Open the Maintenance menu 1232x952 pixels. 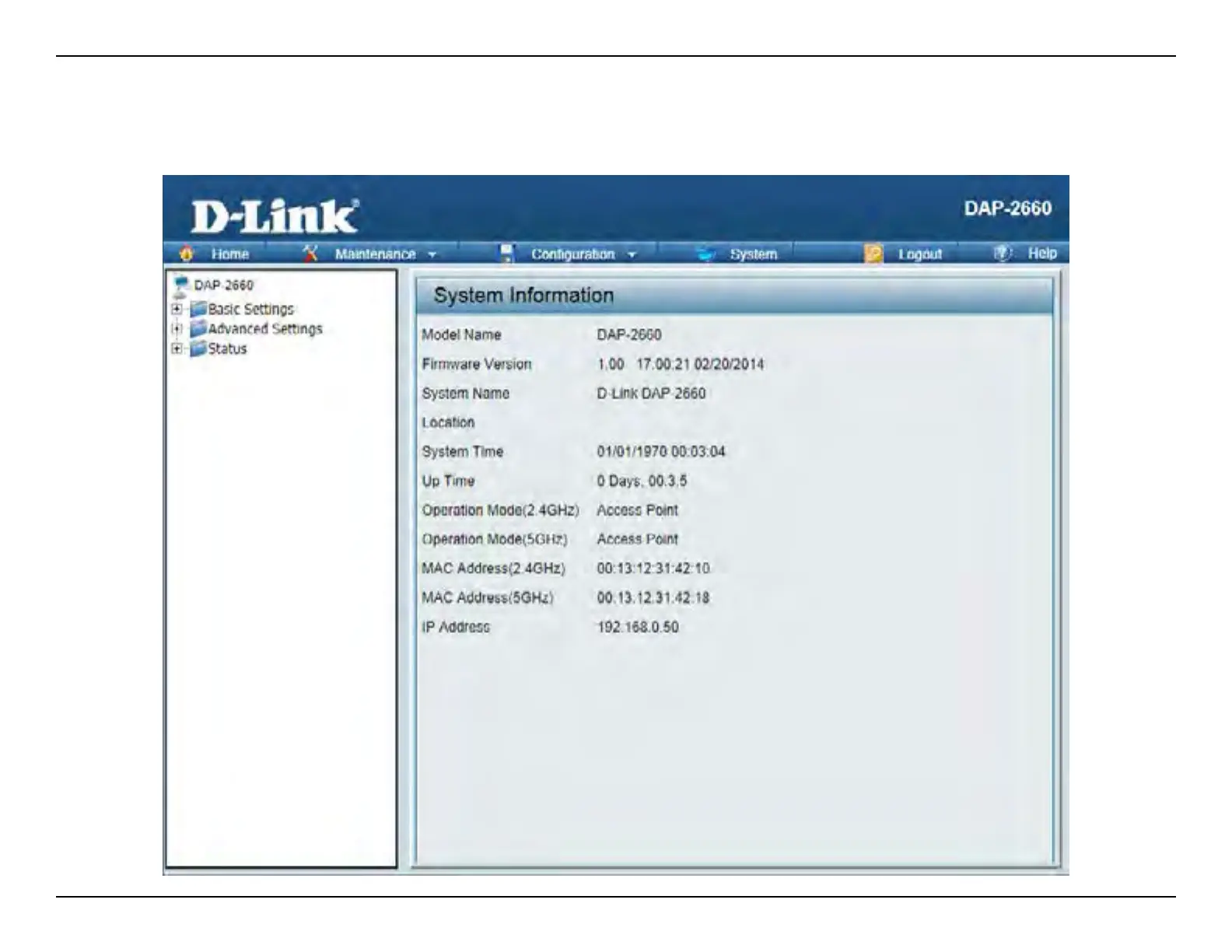pos(375,254)
